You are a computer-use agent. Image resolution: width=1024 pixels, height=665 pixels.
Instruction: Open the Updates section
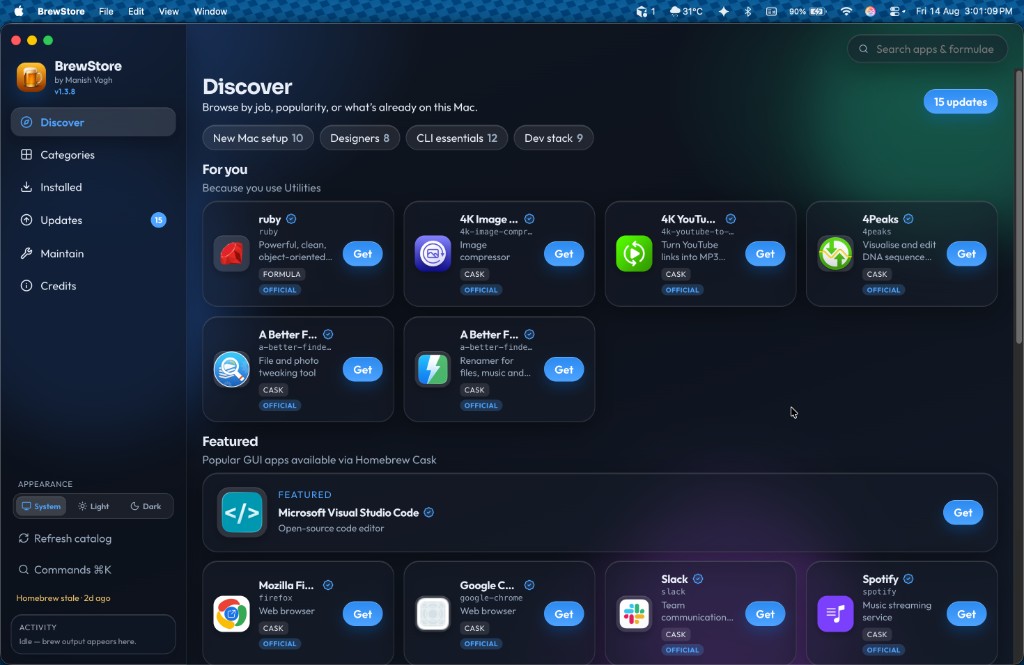tap(93, 220)
